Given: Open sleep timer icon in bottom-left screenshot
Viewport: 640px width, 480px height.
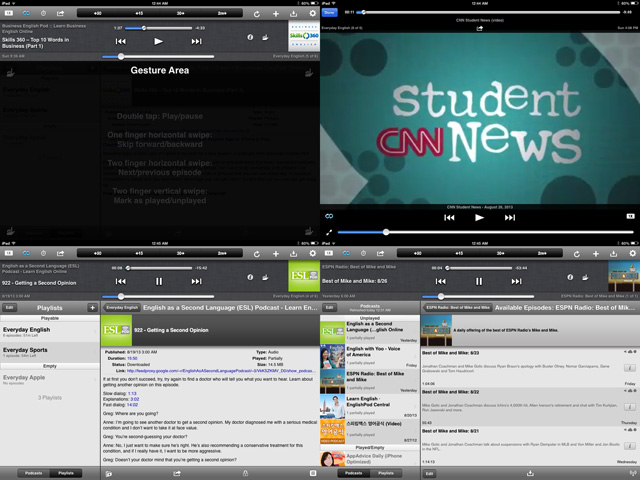Looking at the screenshot, I should click(43, 253).
